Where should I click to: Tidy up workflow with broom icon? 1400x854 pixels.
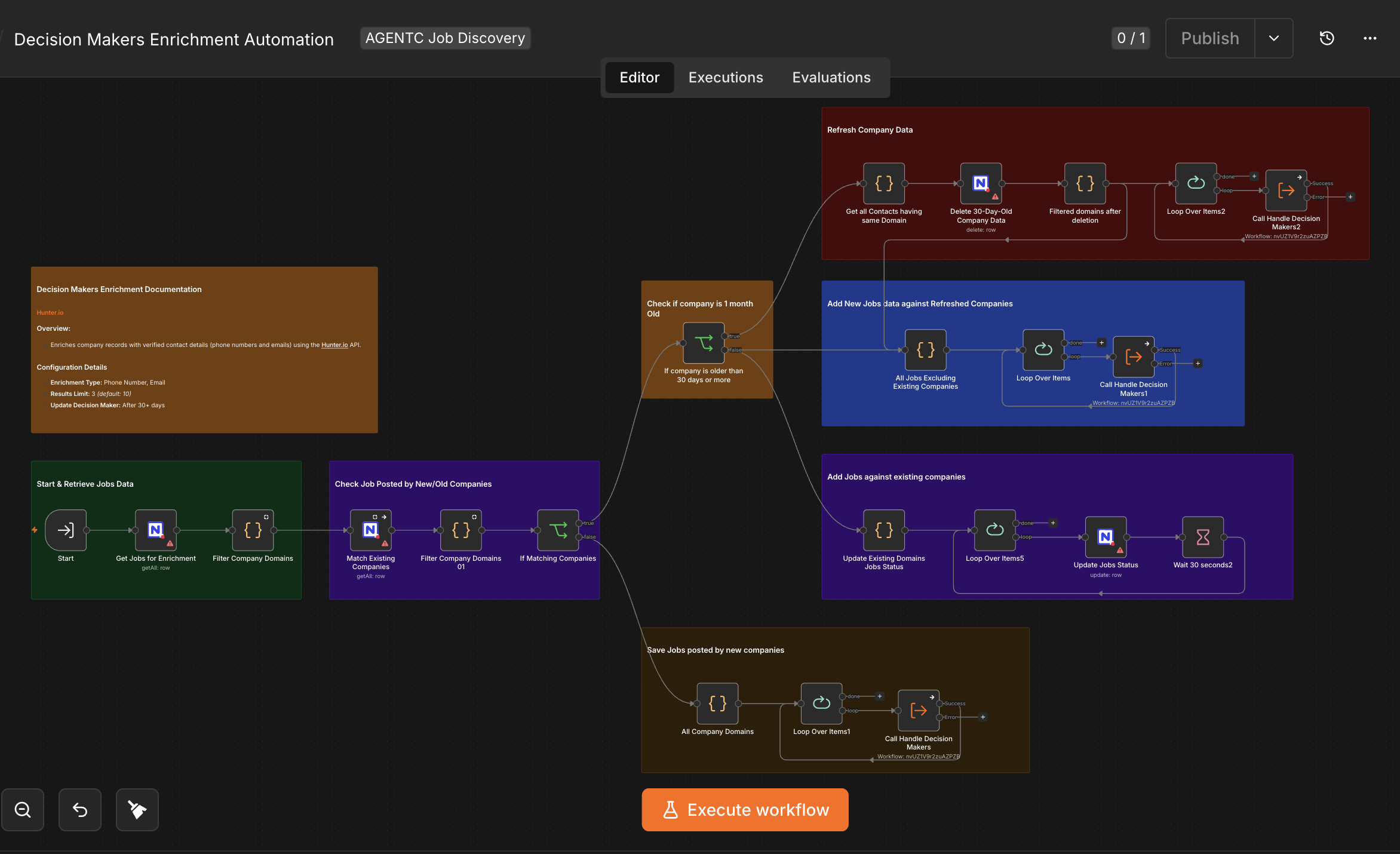[x=137, y=810]
